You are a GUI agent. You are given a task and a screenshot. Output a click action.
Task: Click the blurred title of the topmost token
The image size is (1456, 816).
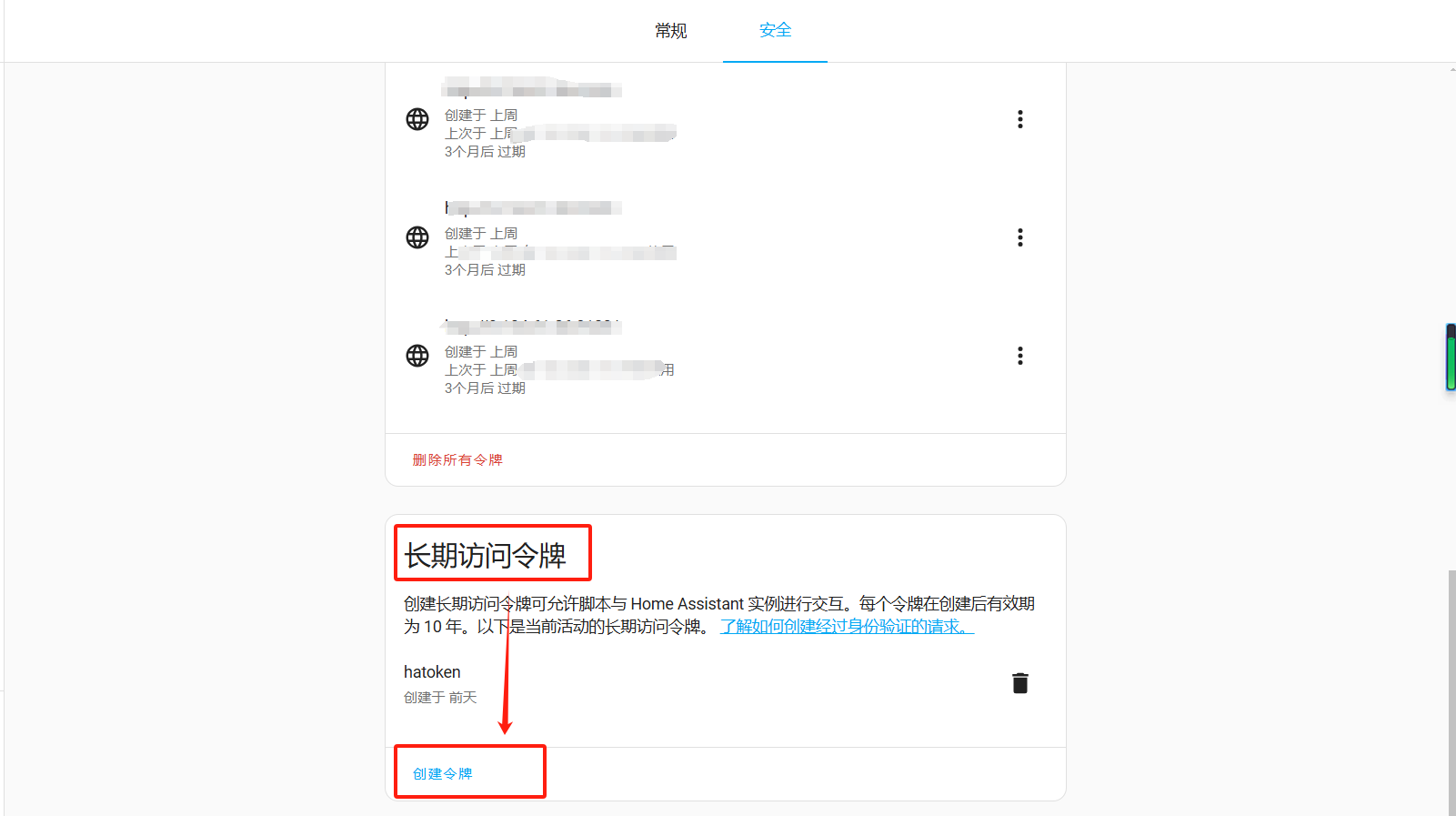(x=532, y=88)
